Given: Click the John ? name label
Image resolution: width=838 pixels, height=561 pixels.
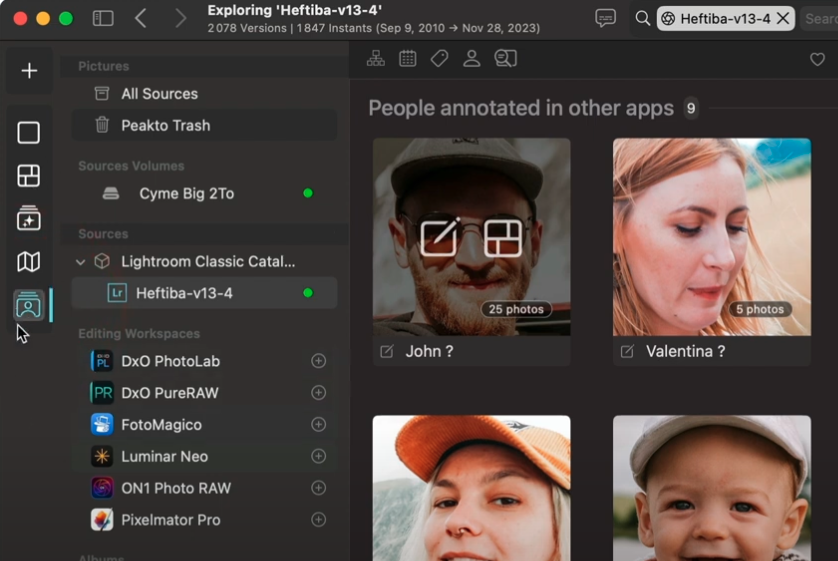Looking at the screenshot, I should 429,351.
